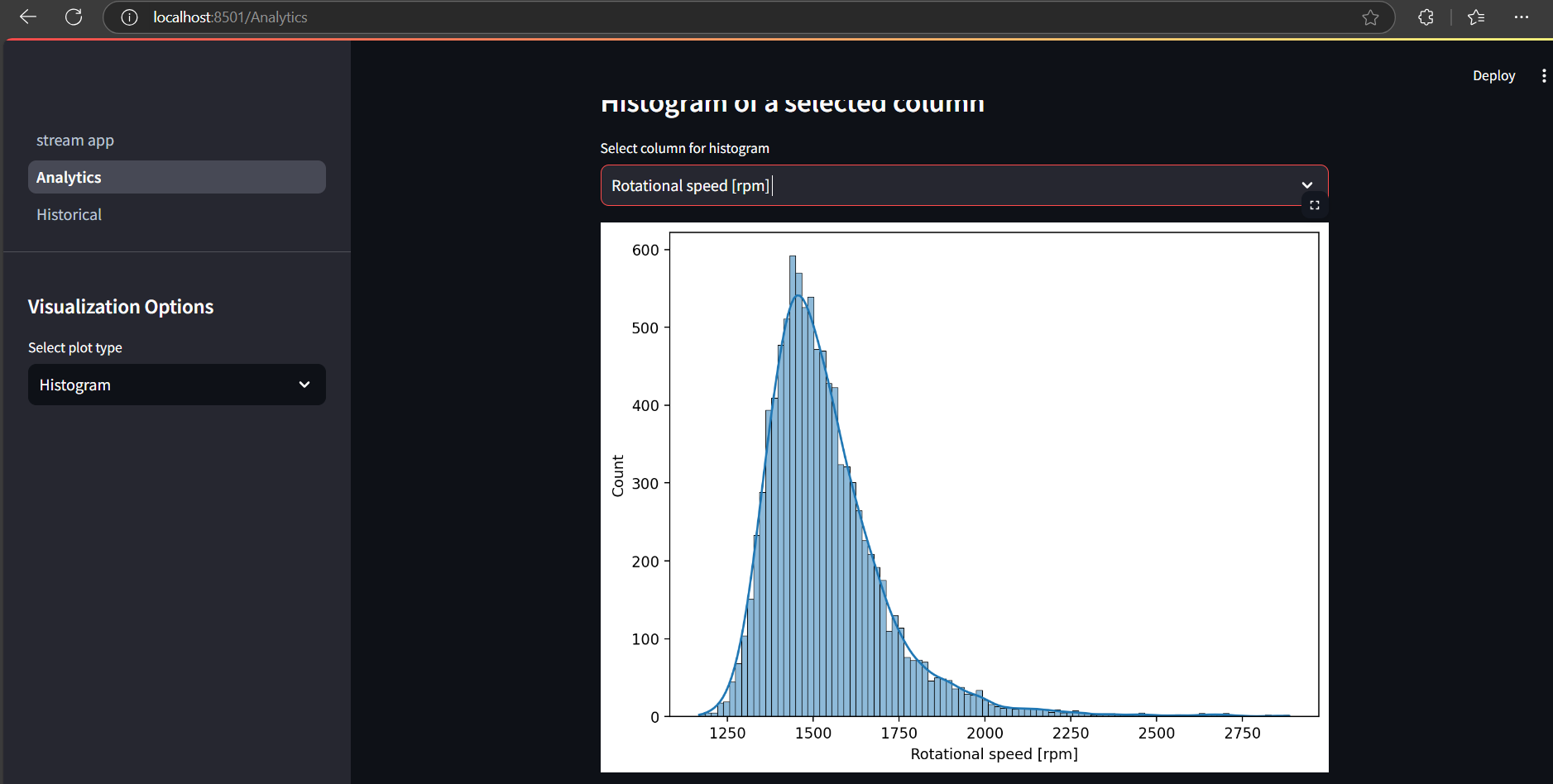This screenshot has height=784, width=1553.
Task: Go back to the previous browser page
Action: pyautogui.click(x=28, y=17)
